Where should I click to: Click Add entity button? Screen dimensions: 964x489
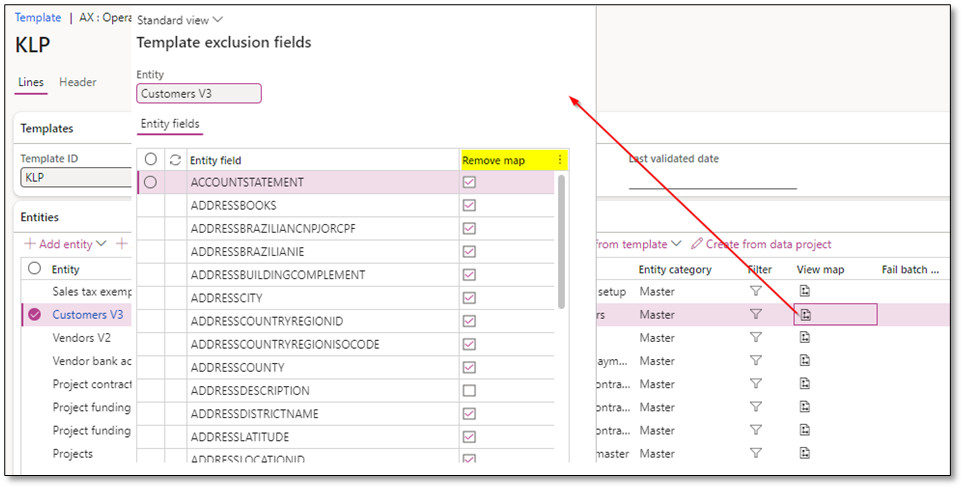[x=65, y=244]
